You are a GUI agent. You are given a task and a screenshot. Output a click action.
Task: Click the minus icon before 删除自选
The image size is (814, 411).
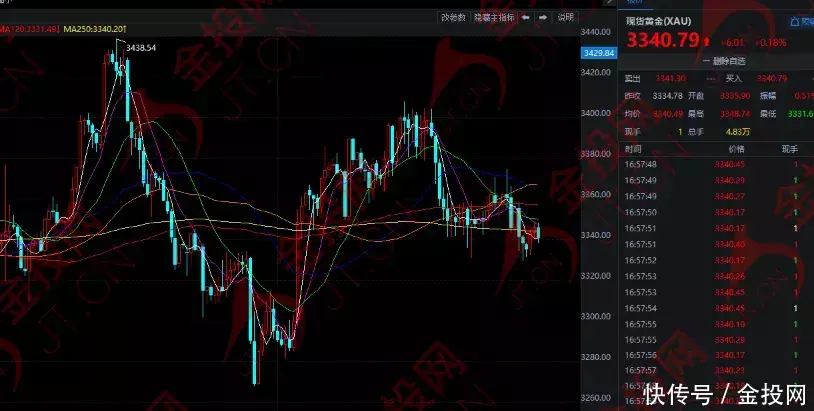pos(705,61)
